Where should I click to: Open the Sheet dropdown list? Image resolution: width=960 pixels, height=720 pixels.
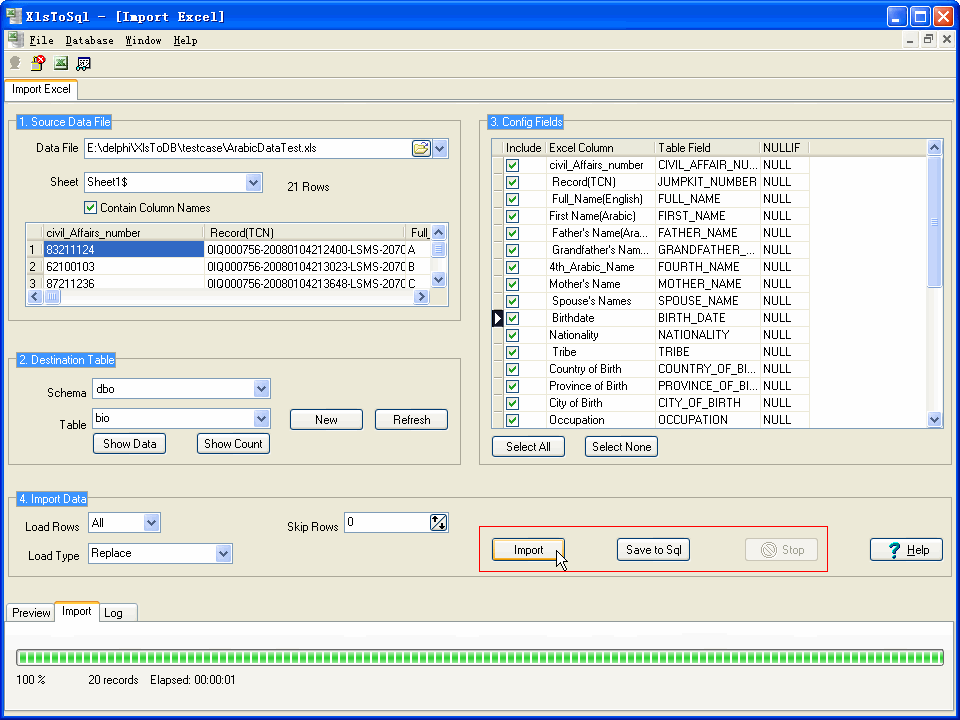pyautogui.click(x=254, y=183)
